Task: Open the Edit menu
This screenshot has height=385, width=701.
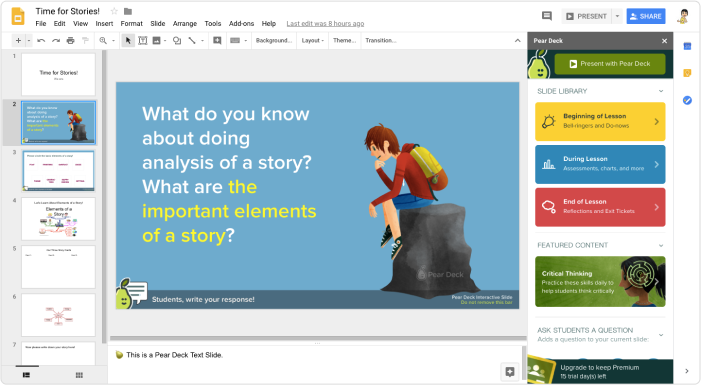Action: pos(59,24)
